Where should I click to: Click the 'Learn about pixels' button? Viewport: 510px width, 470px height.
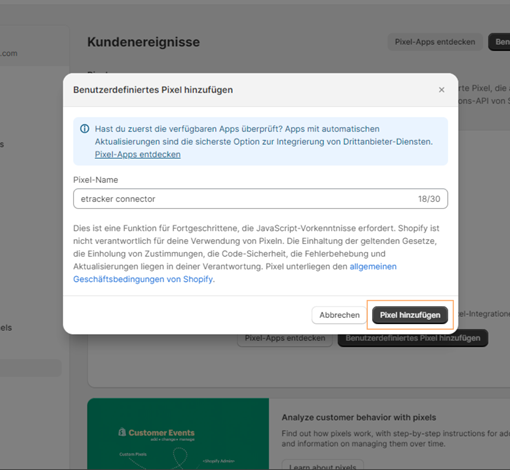(323, 466)
